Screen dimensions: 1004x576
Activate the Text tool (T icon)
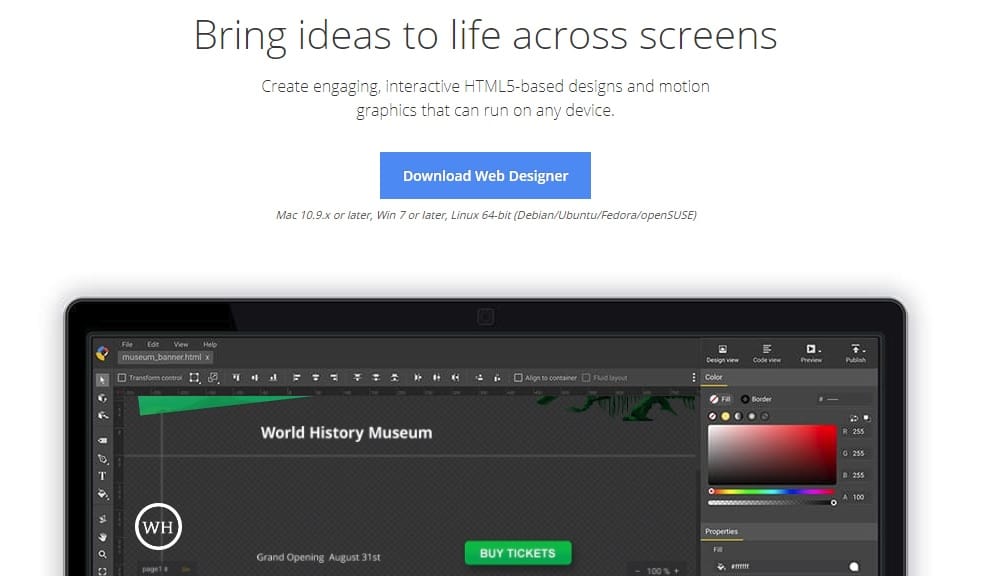click(102, 476)
